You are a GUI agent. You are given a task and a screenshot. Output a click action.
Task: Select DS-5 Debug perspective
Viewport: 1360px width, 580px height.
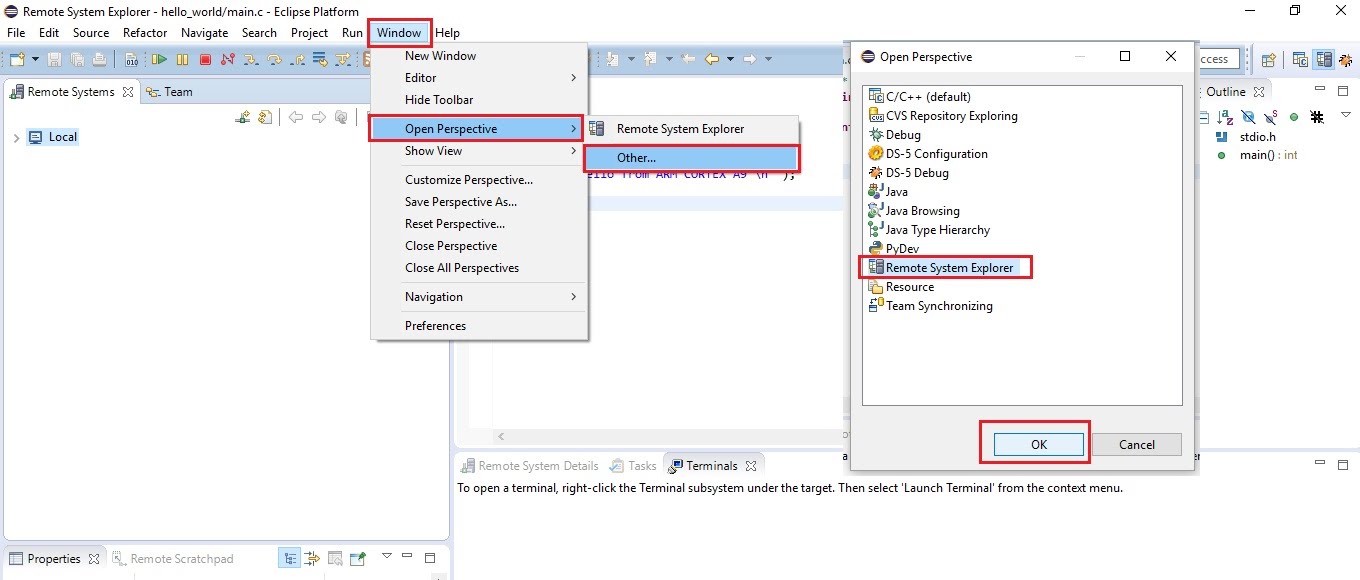(x=908, y=173)
